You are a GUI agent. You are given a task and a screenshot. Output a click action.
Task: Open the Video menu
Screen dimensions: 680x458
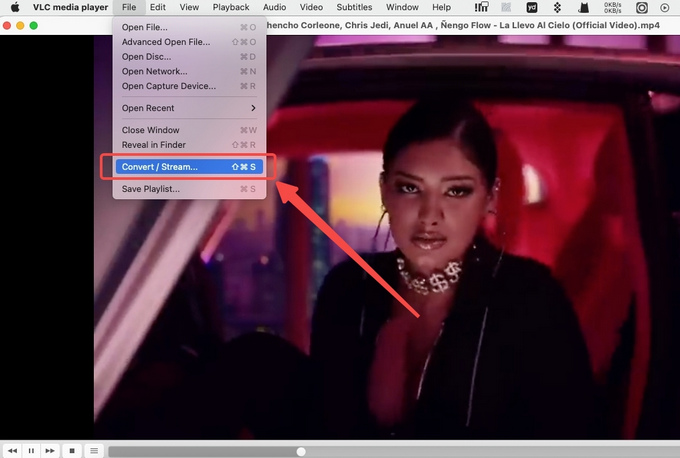(311, 7)
